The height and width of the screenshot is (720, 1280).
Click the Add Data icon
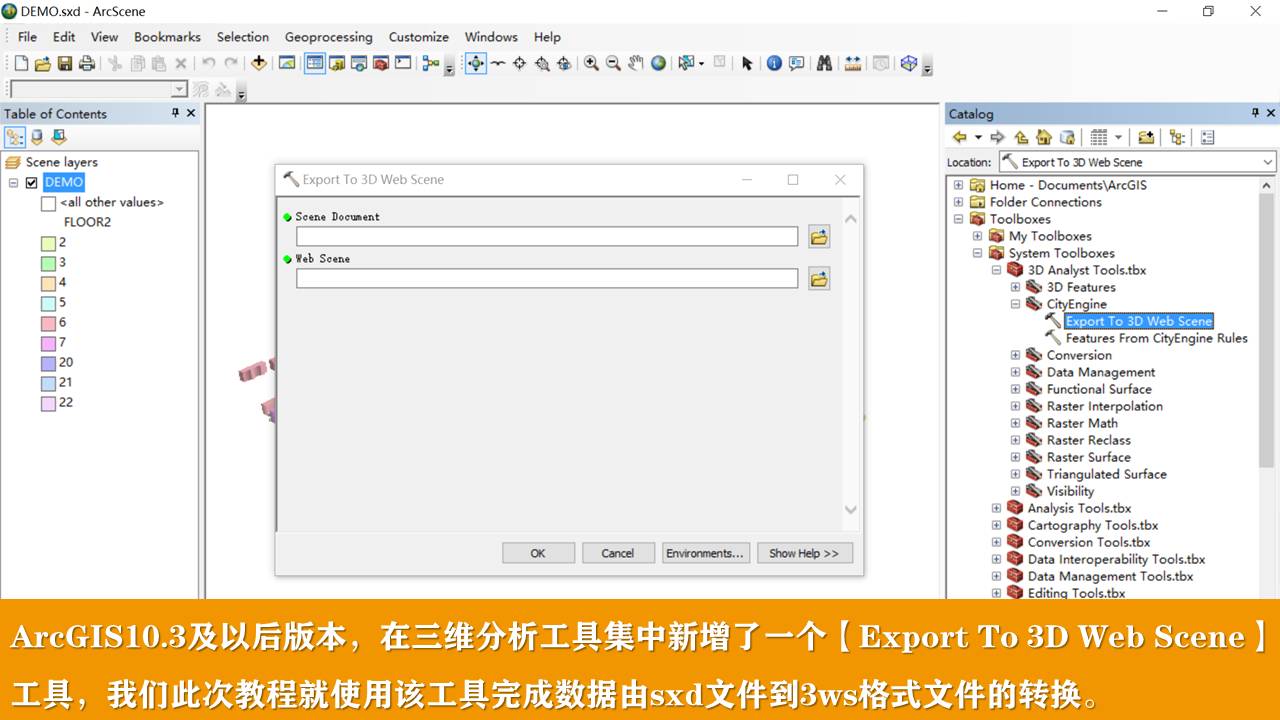[x=259, y=63]
